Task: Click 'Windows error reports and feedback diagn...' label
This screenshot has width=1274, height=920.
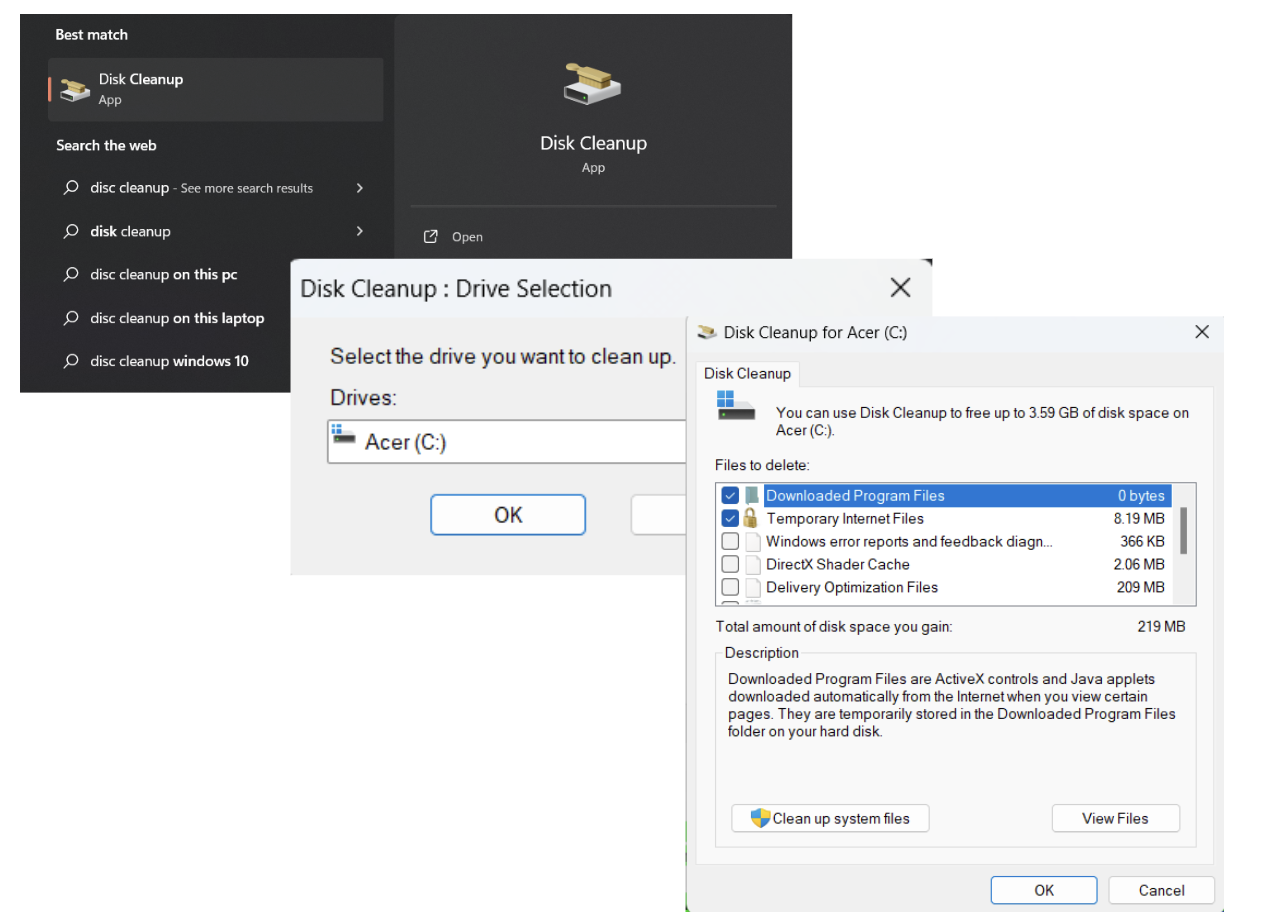Action: 909,541
